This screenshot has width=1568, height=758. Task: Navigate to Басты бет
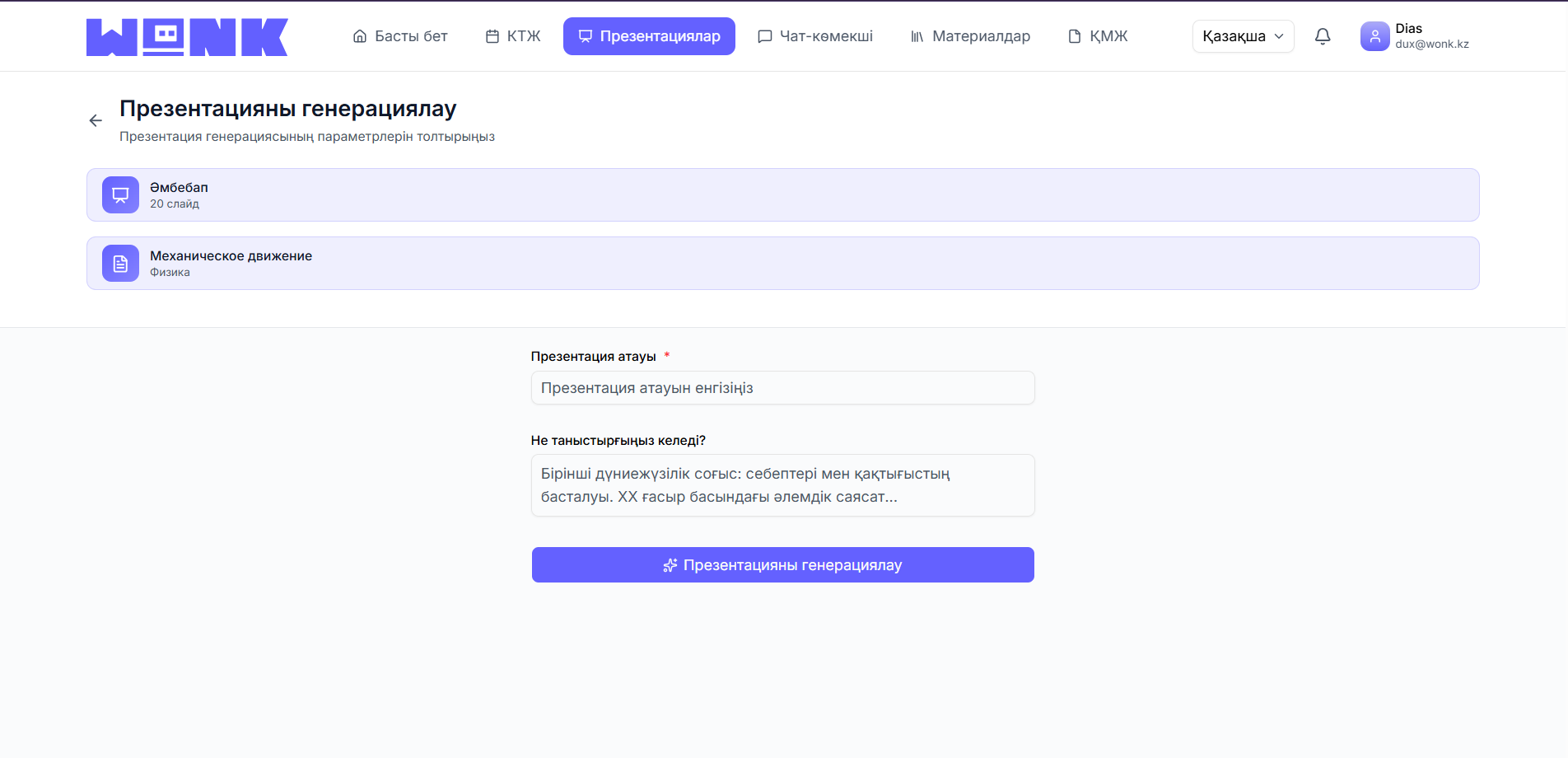tap(400, 35)
